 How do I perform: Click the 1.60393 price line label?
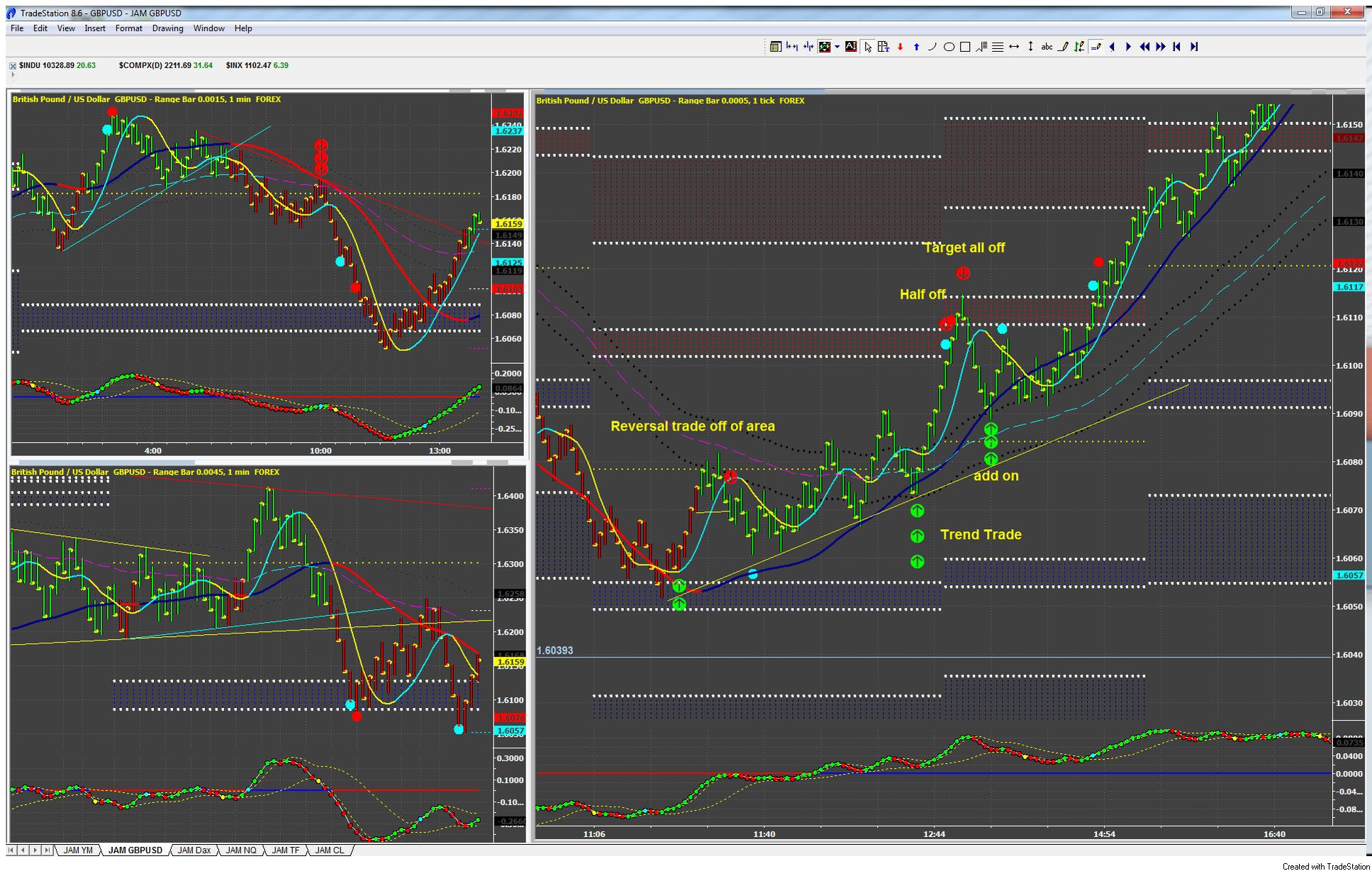point(555,650)
